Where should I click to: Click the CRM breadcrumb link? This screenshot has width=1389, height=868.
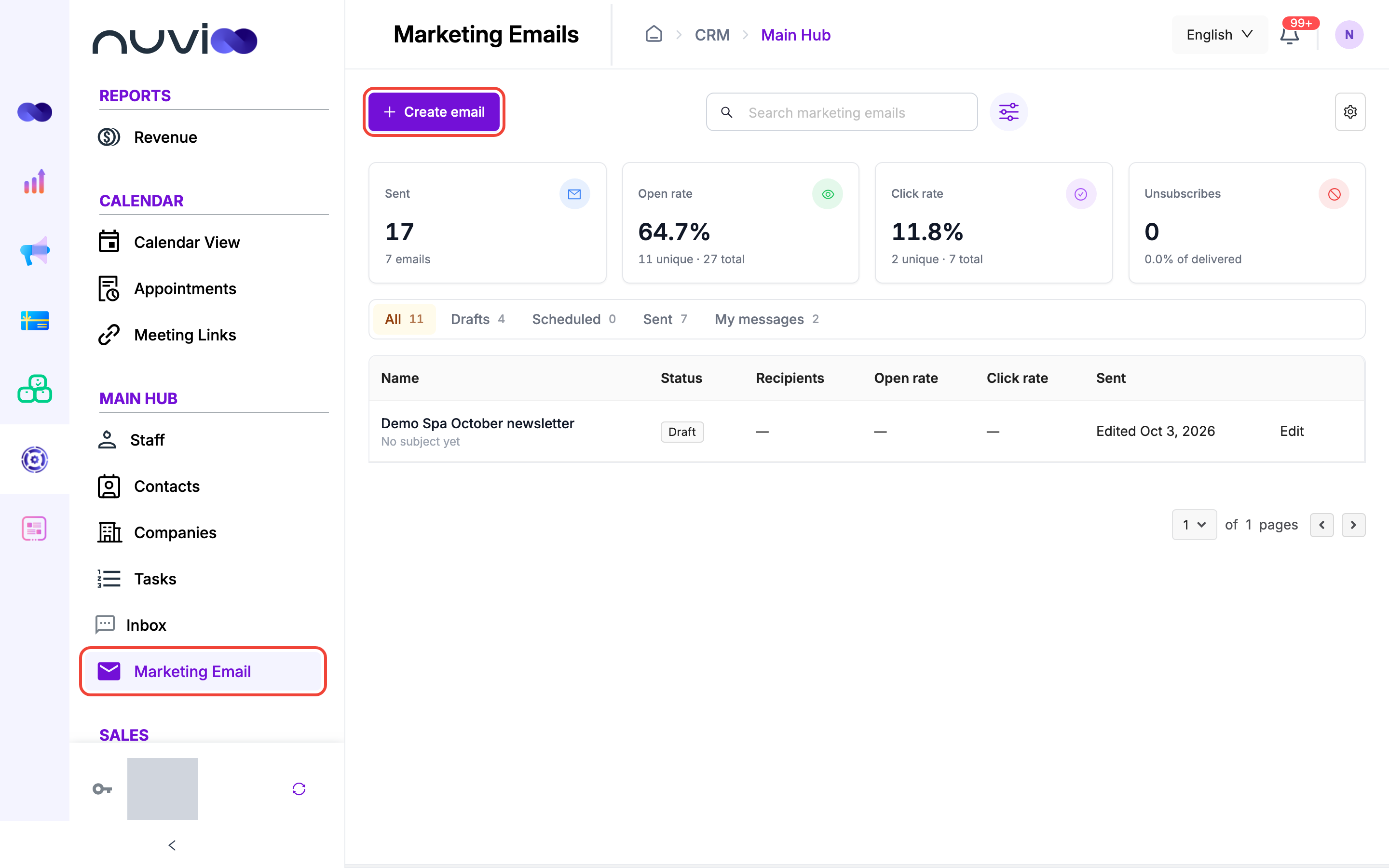[712, 35]
